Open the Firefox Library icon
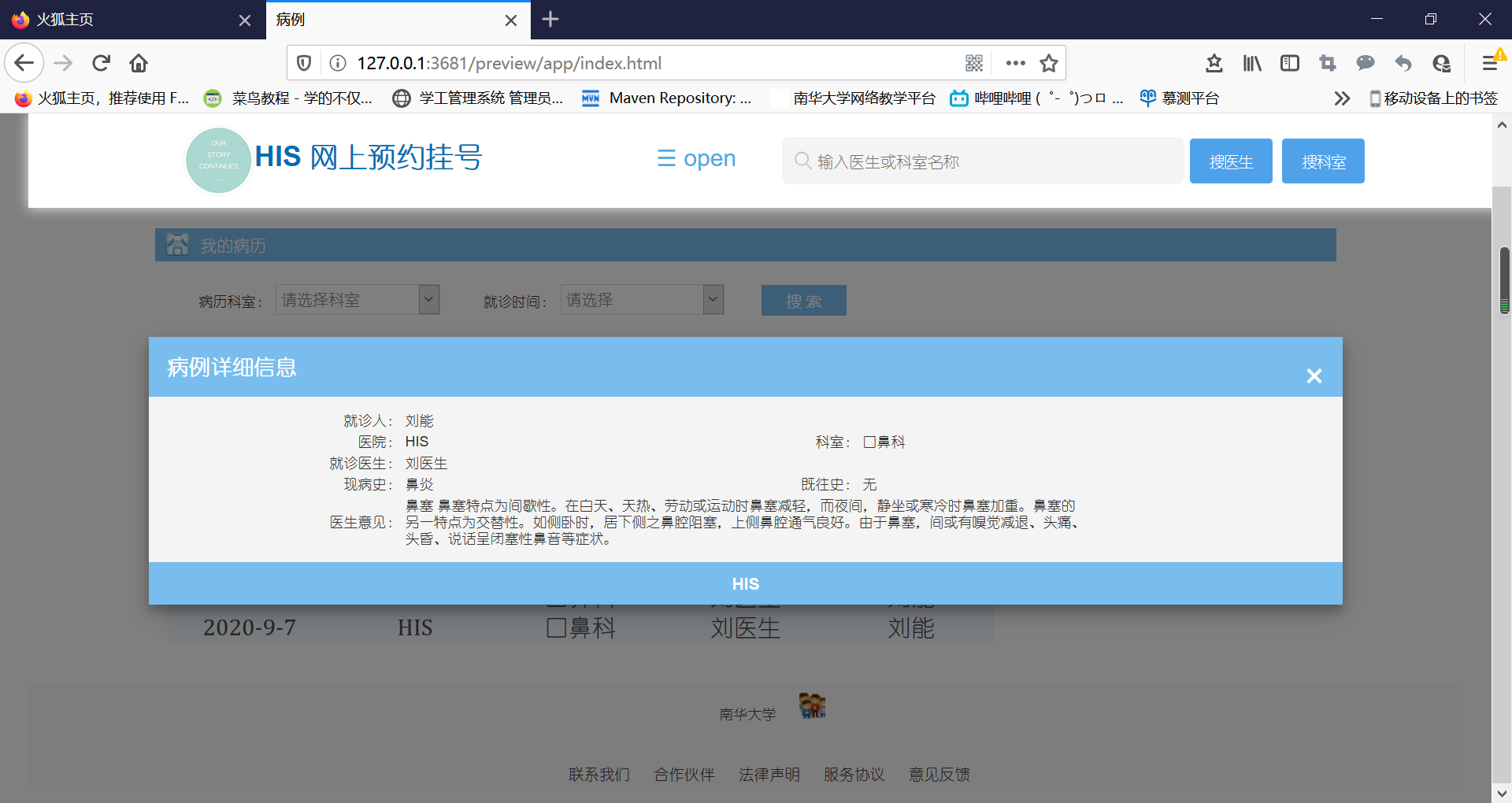The width and height of the screenshot is (1512, 803). (x=1251, y=63)
